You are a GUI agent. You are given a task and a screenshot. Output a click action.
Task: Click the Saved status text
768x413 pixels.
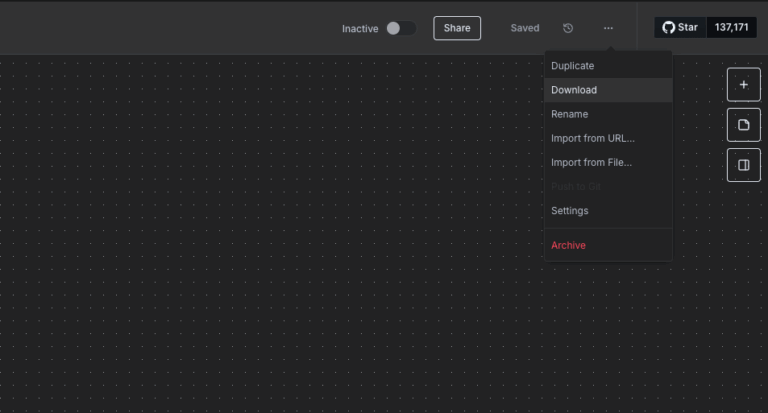tap(524, 28)
